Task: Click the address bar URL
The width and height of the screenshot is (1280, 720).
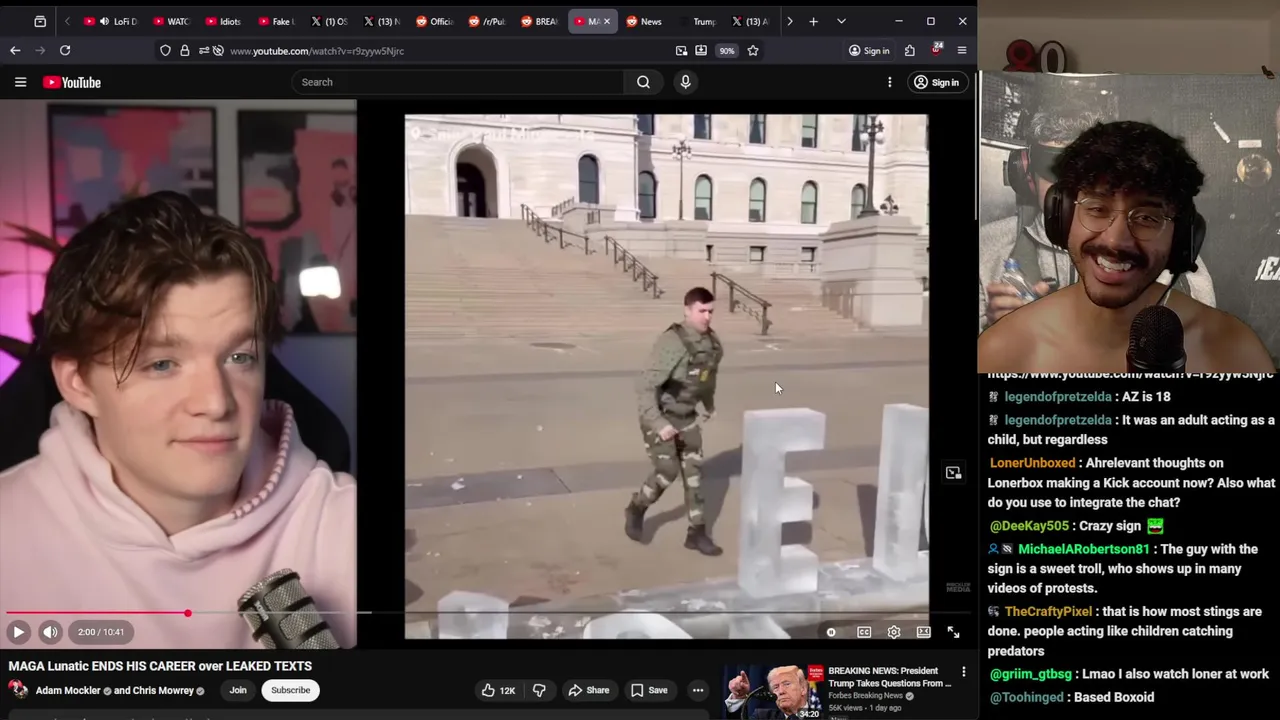Action: point(317,51)
